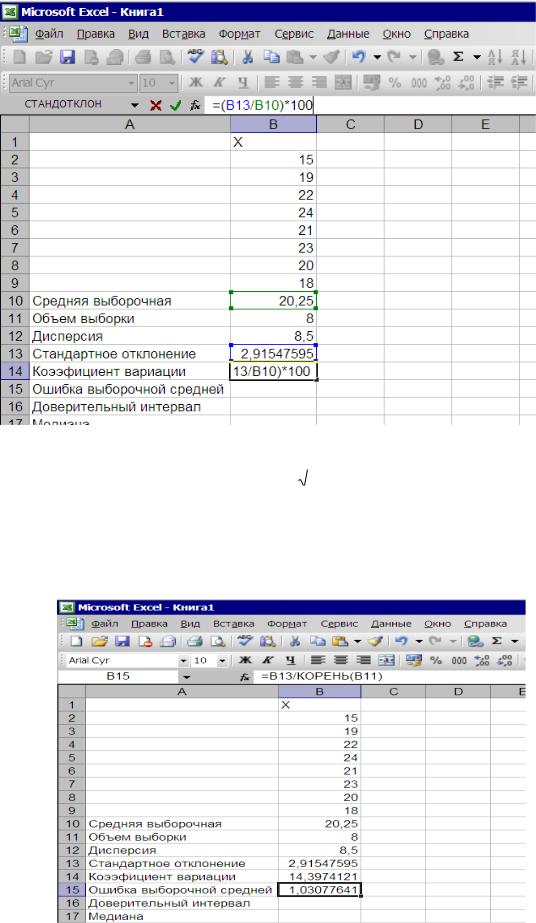Click Cut scissors in lower Excel window
Screen dimensions: 536x923
(x=295, y=641)
